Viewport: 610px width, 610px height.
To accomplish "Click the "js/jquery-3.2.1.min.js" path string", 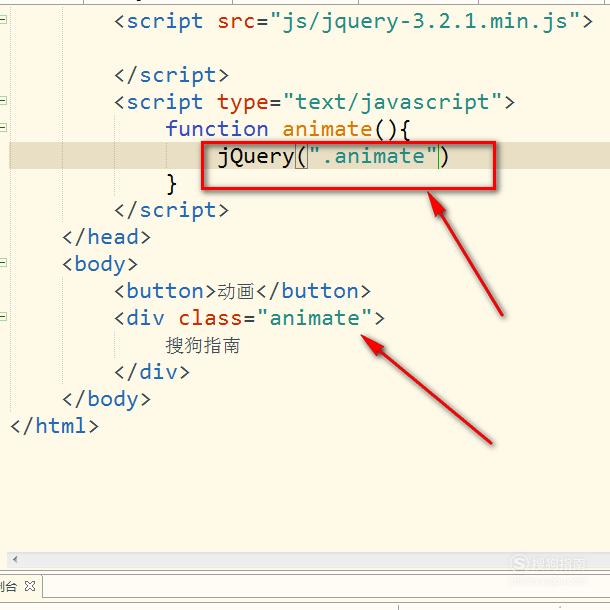I will (424, 21).
